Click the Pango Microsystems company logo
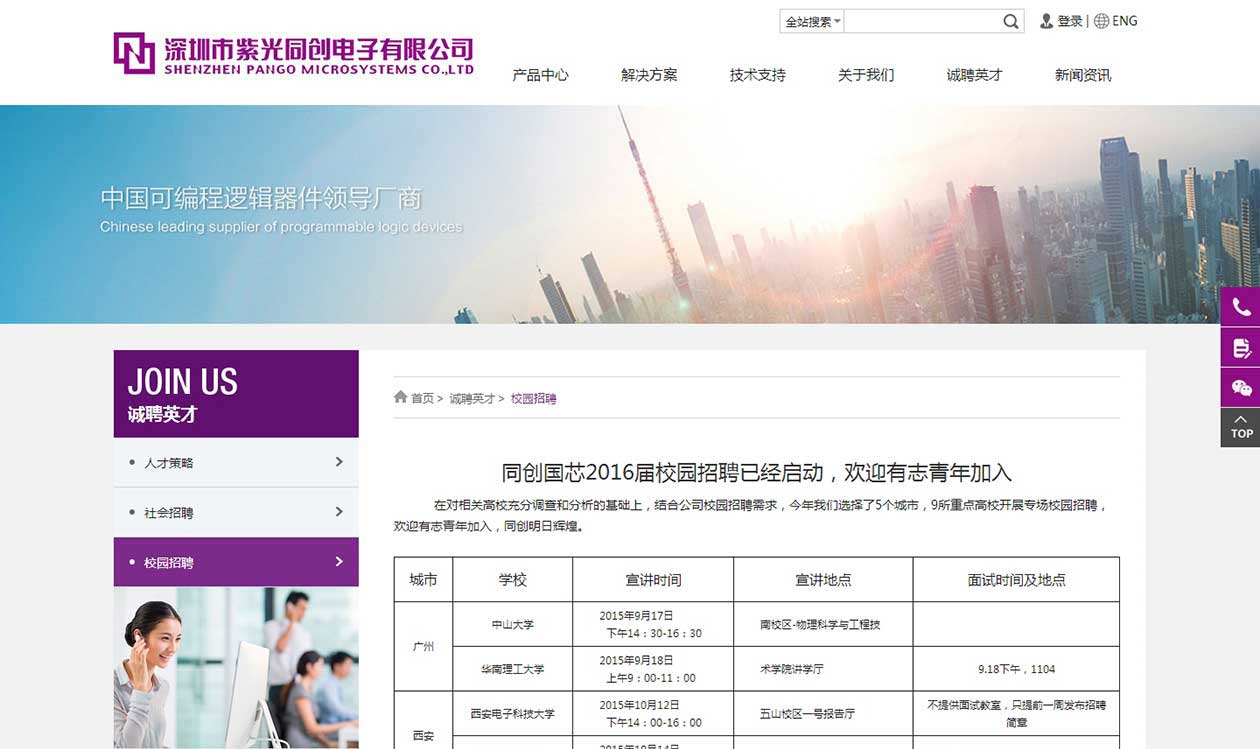Image resolution: width=1260 pixels, height=749 pixels. point(293,54)
